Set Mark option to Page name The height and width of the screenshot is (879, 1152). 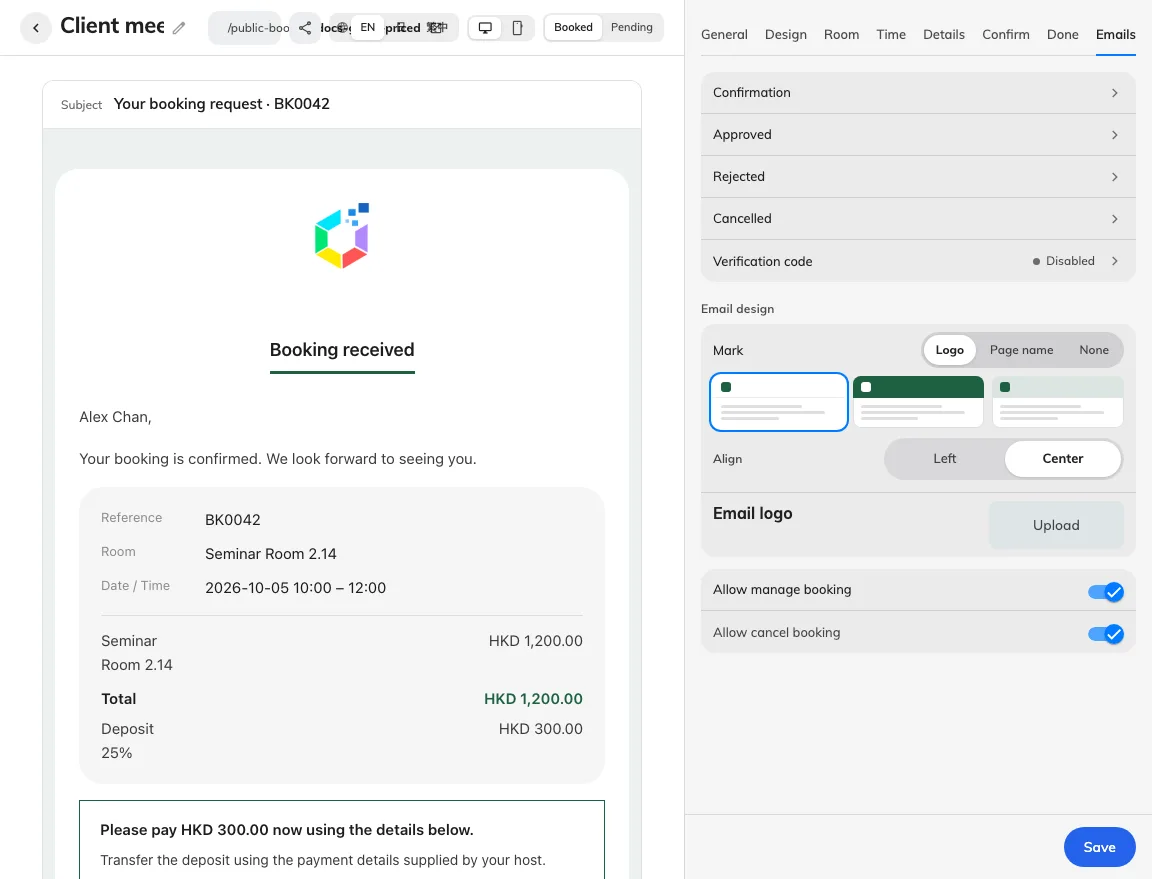coord(1021,350)
